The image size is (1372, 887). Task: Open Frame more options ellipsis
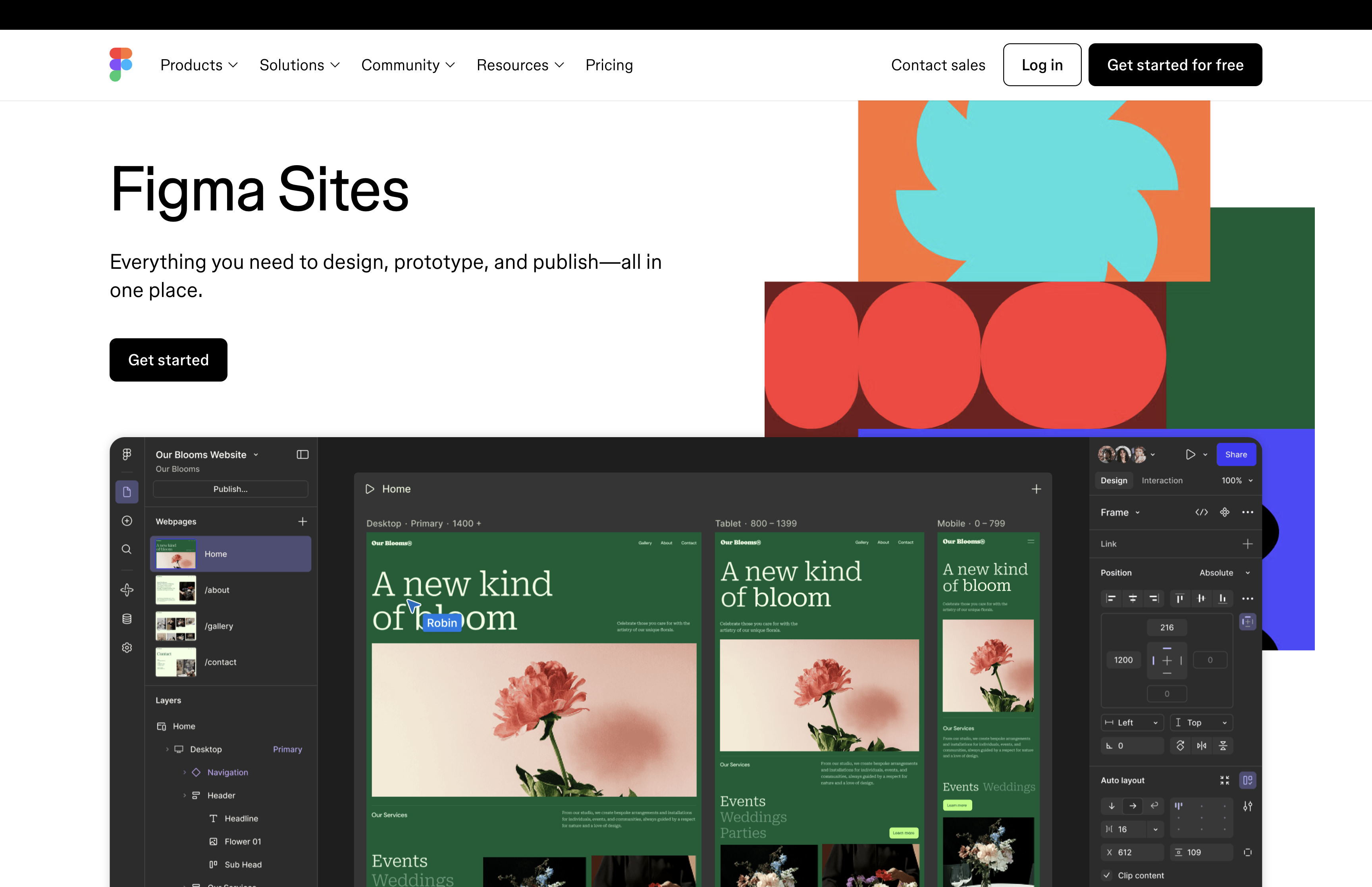[1248, 512]
